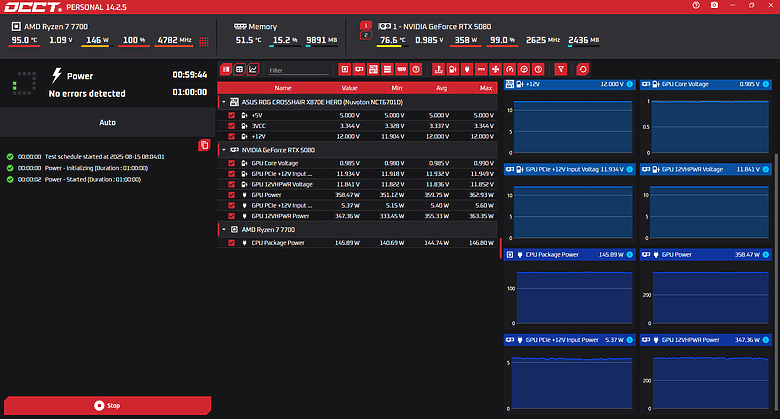780x419 pixels.
Task: Click the graph panel vertical scrollbar
Action: tap(776, 281)
